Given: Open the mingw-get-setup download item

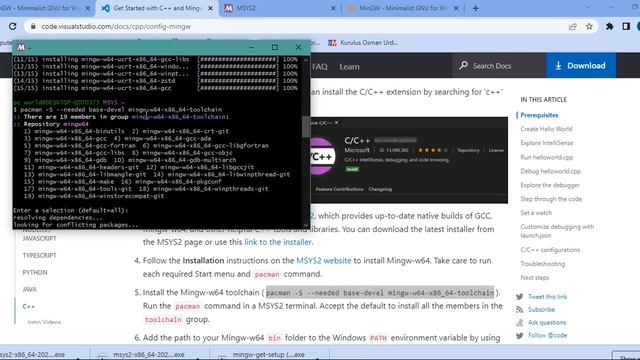Looking at the screenshot, I should click(x=269, y=355).
